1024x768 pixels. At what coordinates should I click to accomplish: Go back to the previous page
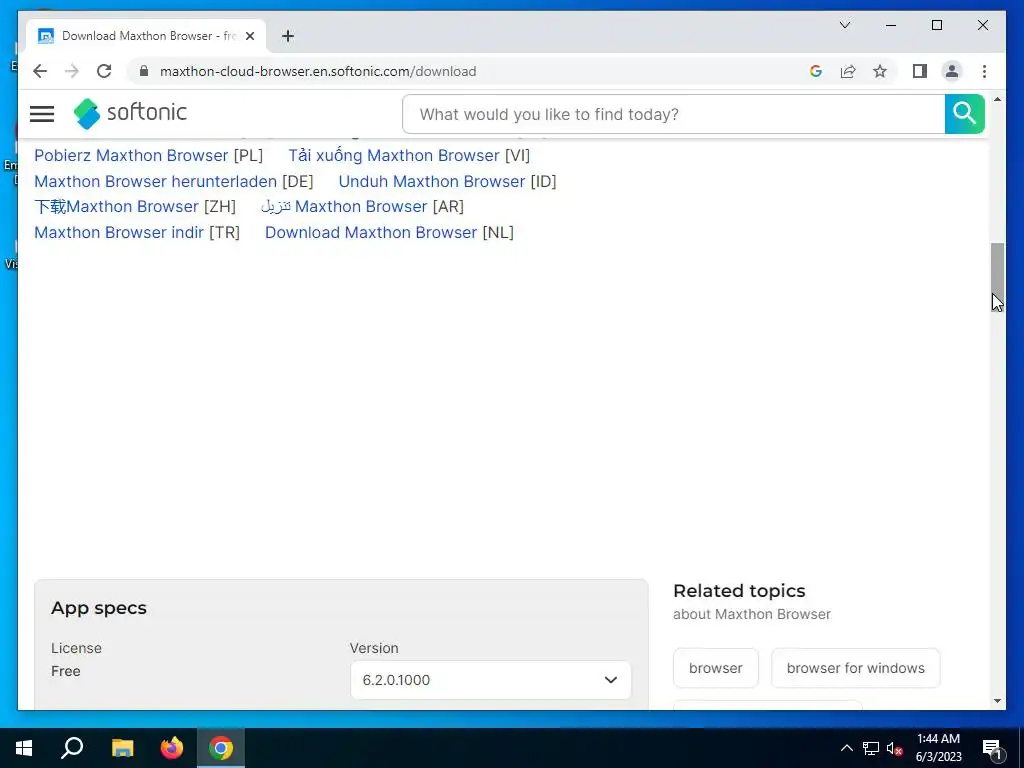point(40,71)
